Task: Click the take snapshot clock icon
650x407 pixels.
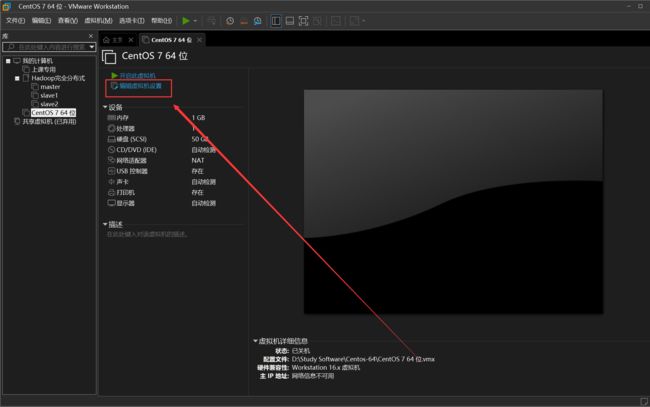Action: click(x=230, y=21)
